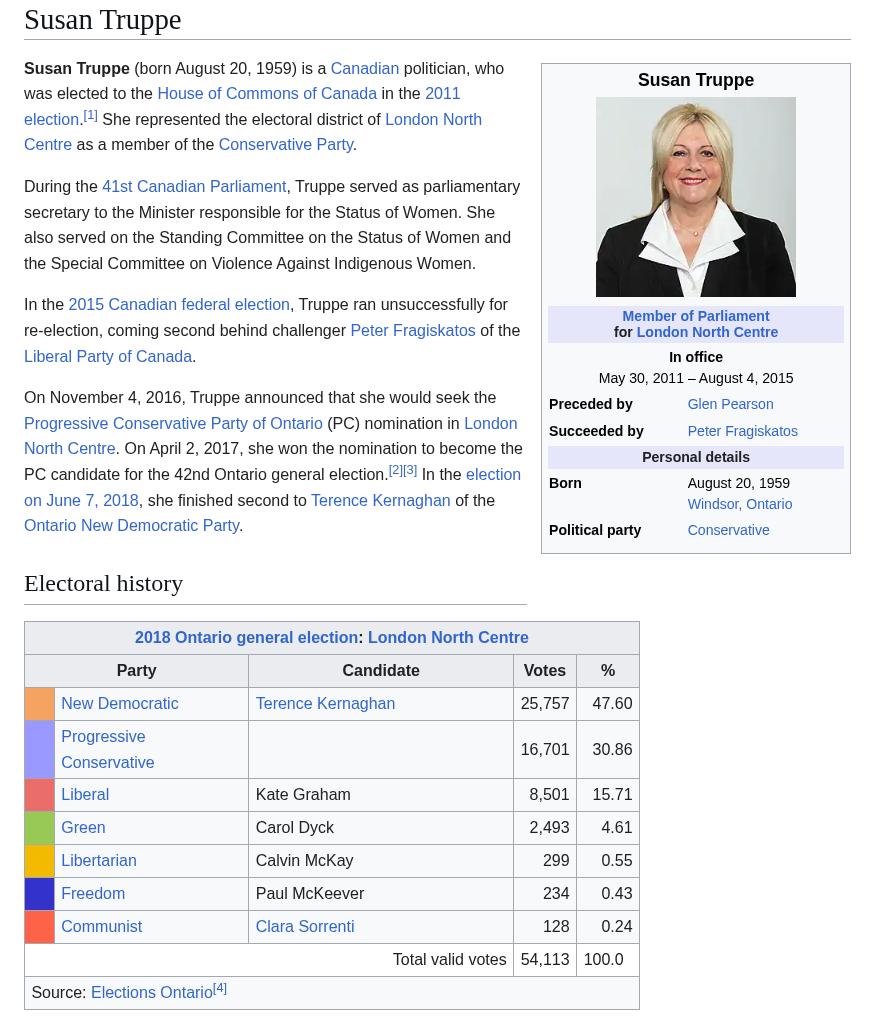Open the House of Commons of Canada link
Image resolution: width=875 pixels, height=1024 pixels.
click(x=267, y=94)
